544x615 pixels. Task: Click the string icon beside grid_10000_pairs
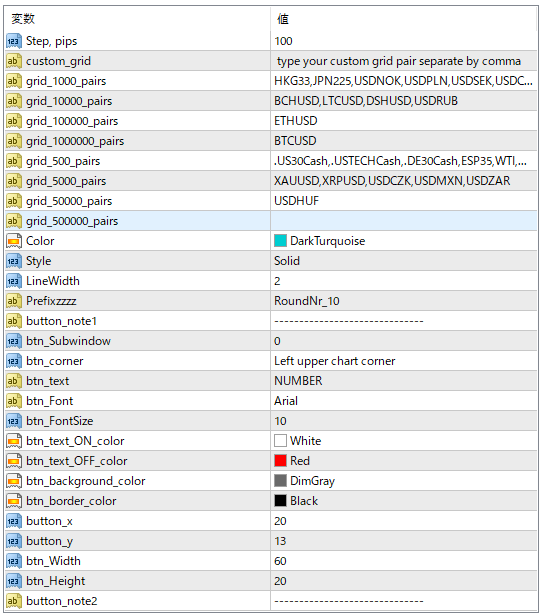click(14, 101)
